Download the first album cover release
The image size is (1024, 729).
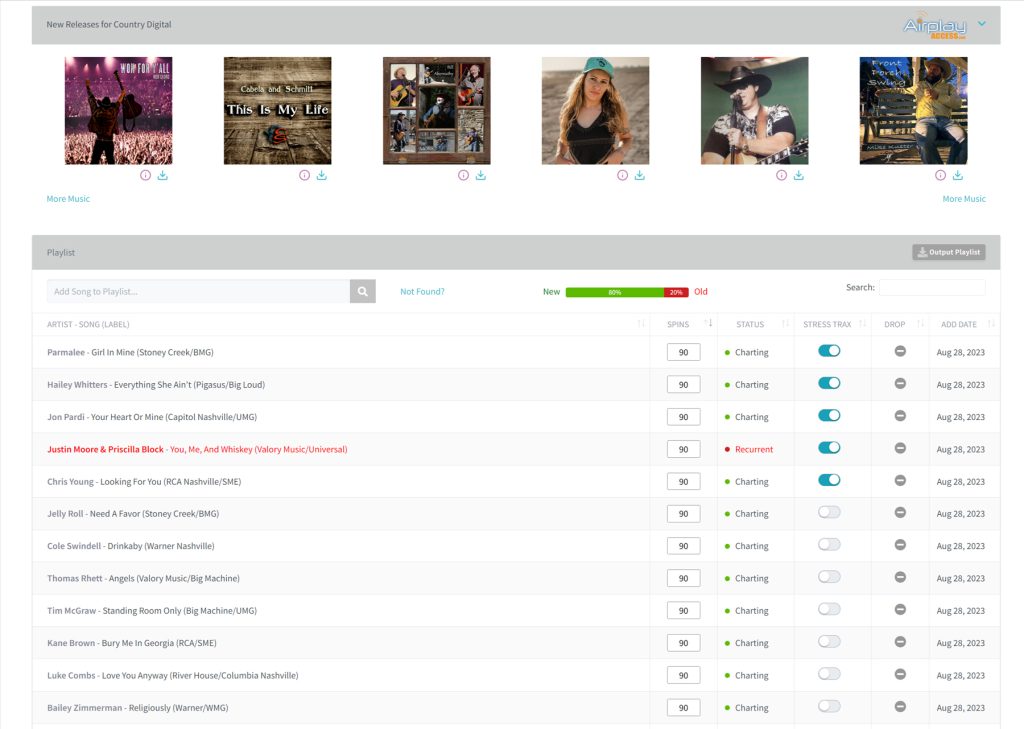tap(162, 175)
